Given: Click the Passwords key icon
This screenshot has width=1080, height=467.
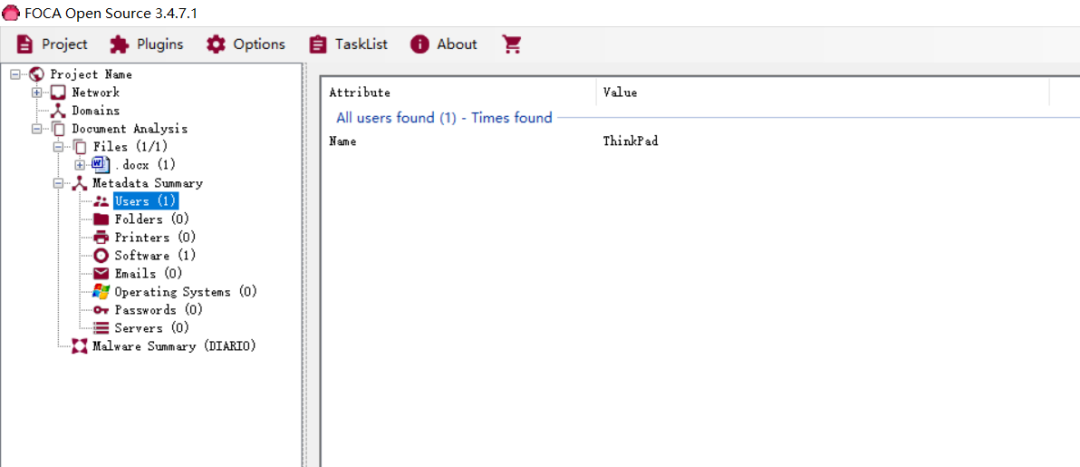Looking at the screenshot, I should click(x=101, y=310).
